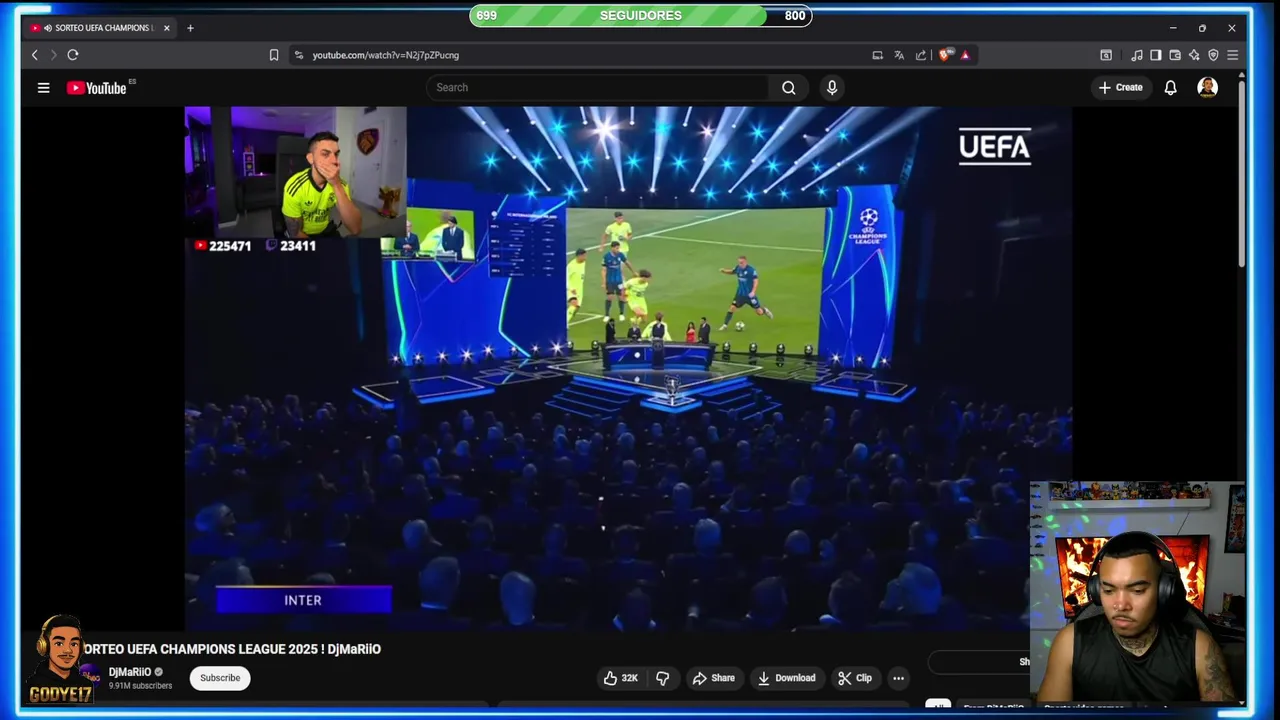Open site settings icon in address bar
Image resolution: width=1280 pixels, height=720 pixels.
[298, 55]
